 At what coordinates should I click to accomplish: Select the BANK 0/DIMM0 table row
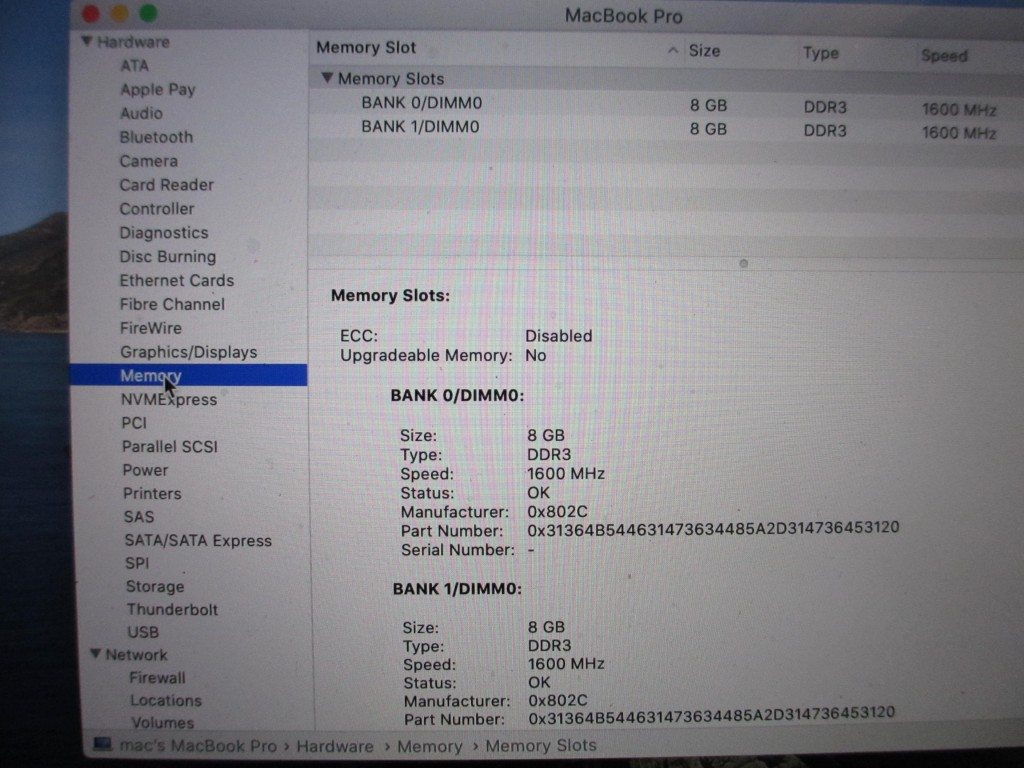666,104
